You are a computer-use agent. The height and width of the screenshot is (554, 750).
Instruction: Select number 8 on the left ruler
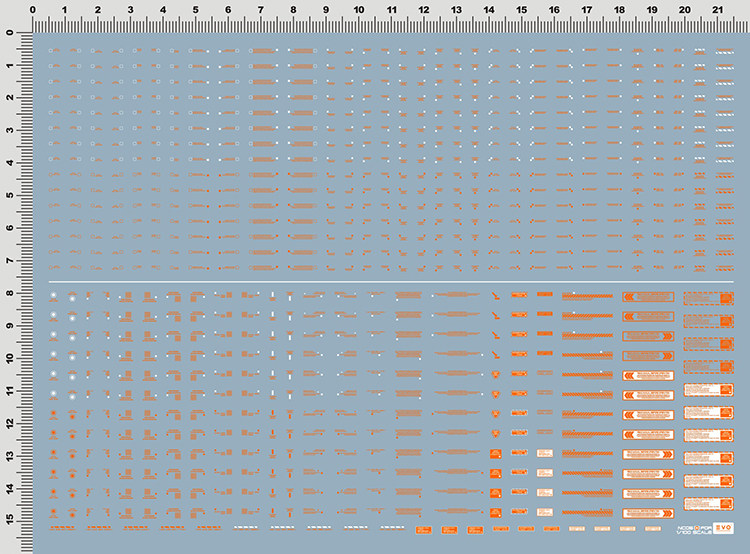(10, 293)
